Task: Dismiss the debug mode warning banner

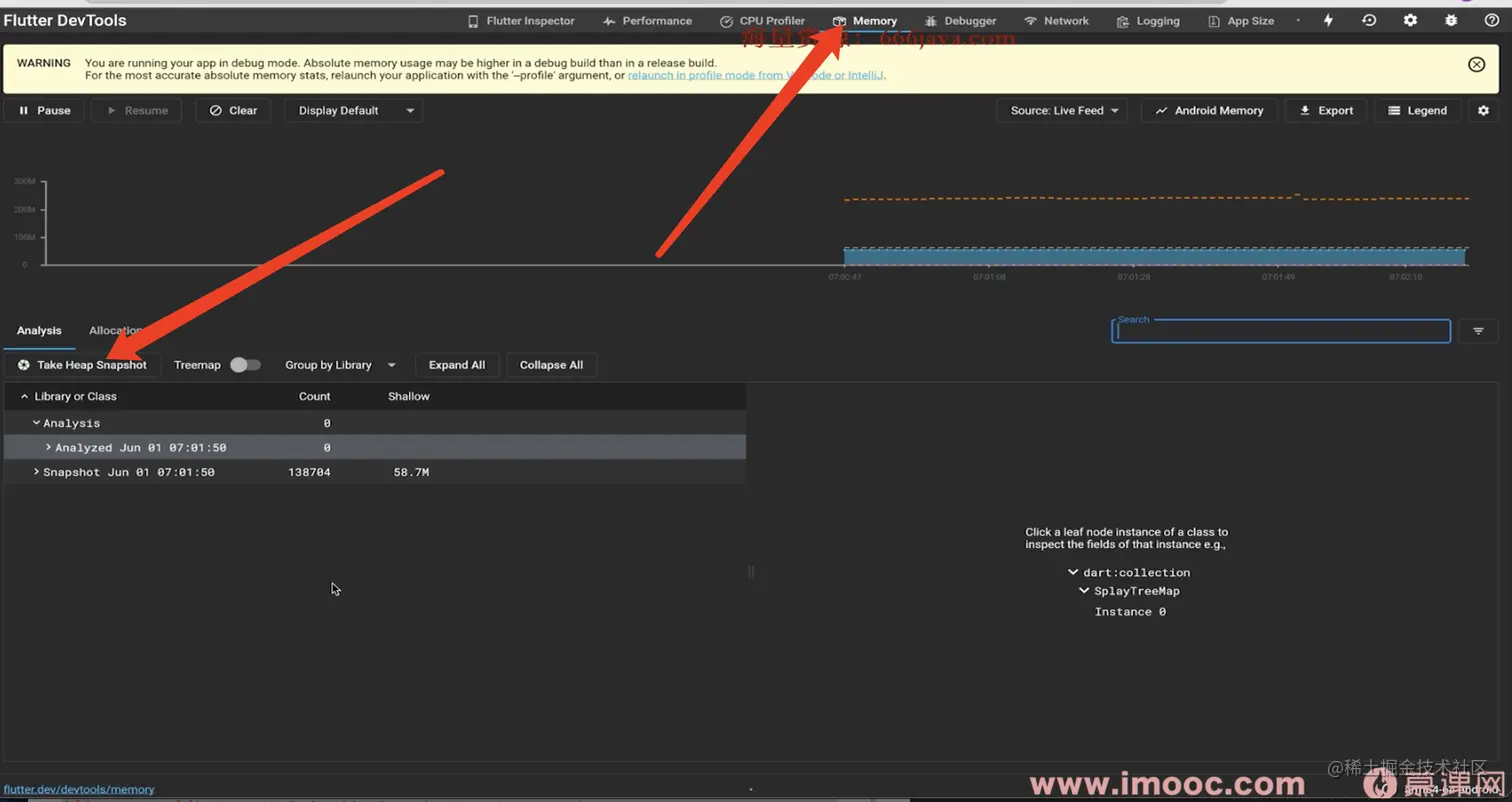Action: [1476, 64]
